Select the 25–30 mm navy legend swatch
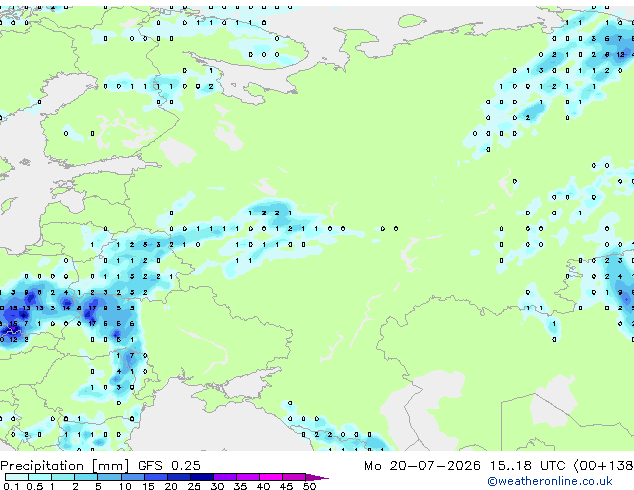The width and height of the screenshot is (634, 490). [202, 477]
